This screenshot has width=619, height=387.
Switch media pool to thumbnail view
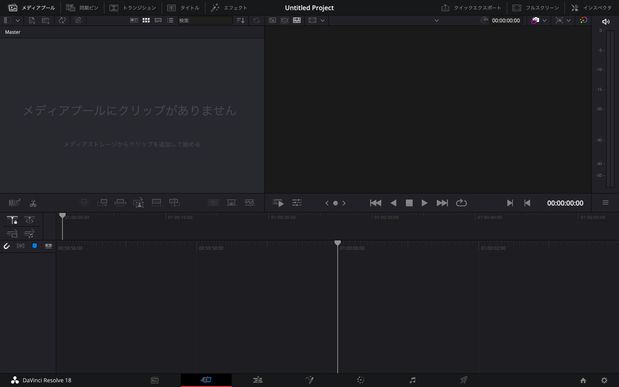coord(146,20)
